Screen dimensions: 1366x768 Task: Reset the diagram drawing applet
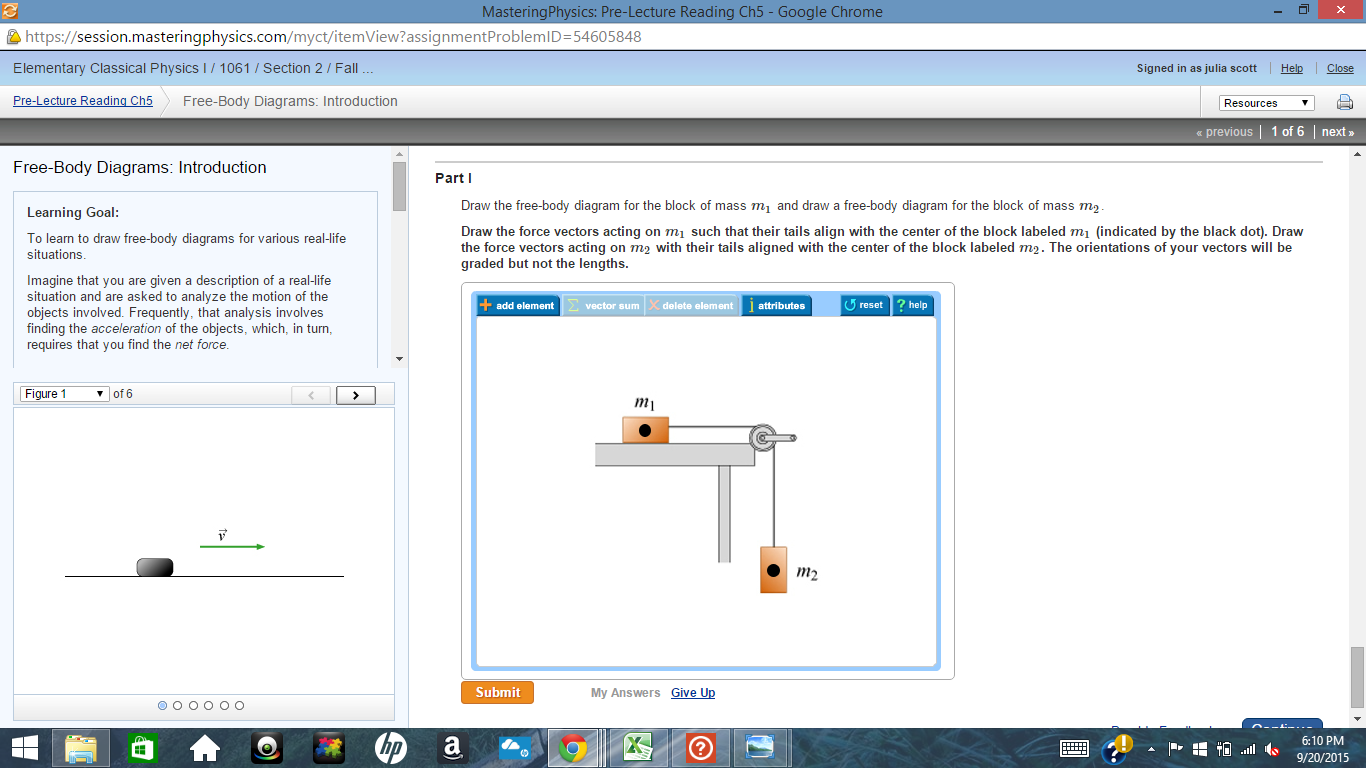click(862, 305)
